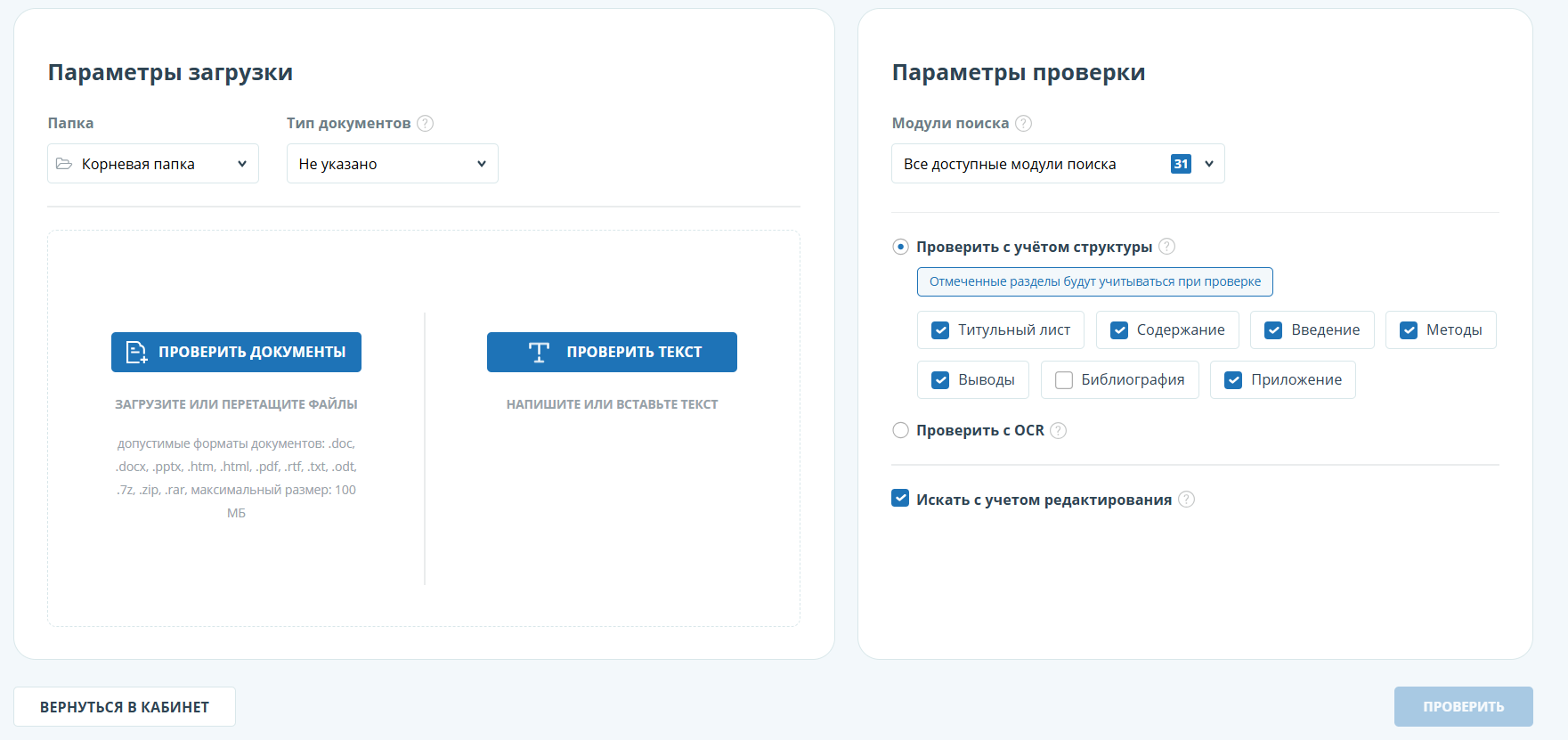Click help icon beside Искать с учетом редактирования
Screen dimensions: 1568x740
pos(1186,500)
